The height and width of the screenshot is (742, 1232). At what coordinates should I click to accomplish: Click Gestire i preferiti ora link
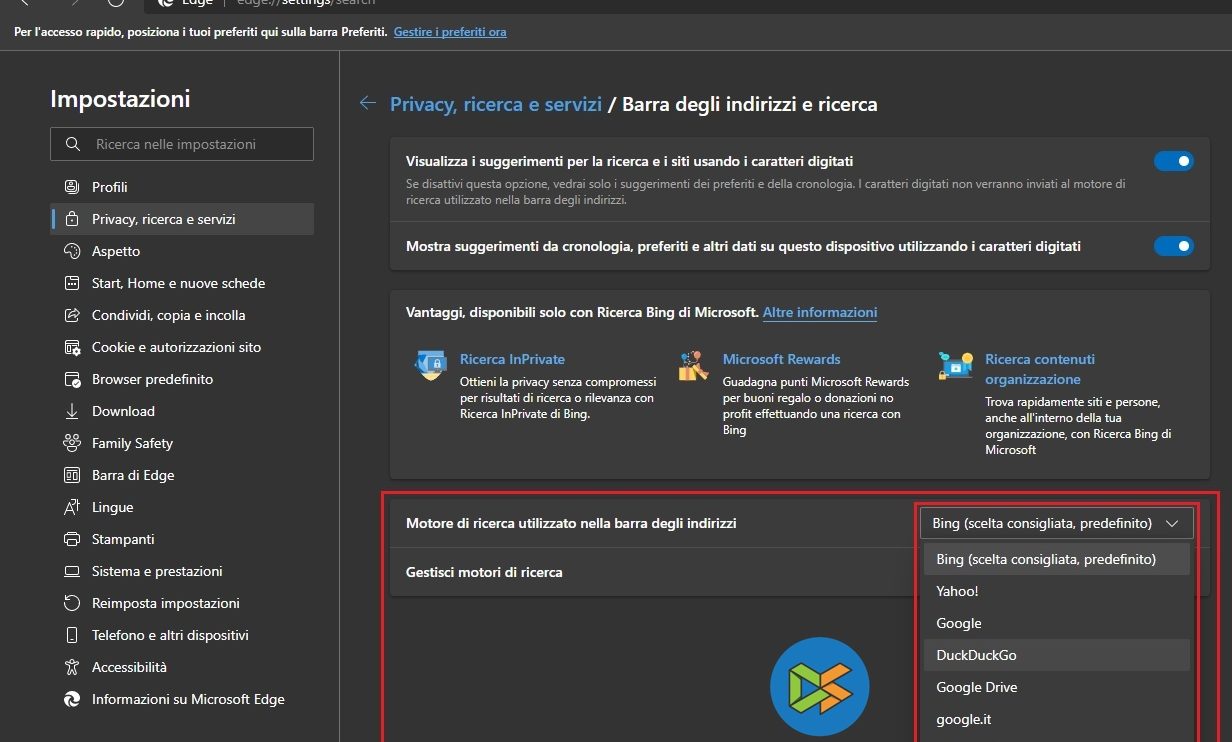pyautogui.click(x=450, y=32)
